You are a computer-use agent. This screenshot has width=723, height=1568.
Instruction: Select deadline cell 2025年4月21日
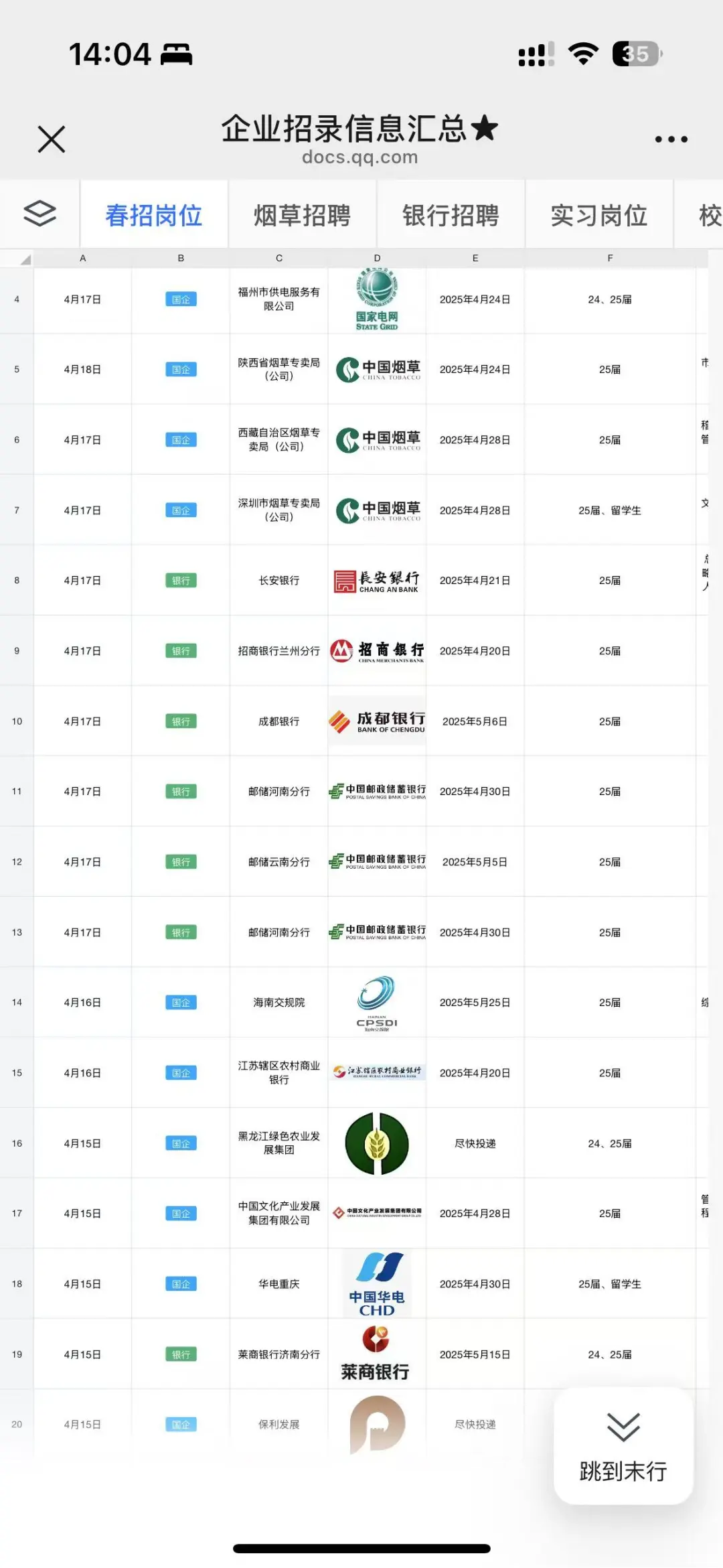(x=475, y=581)
